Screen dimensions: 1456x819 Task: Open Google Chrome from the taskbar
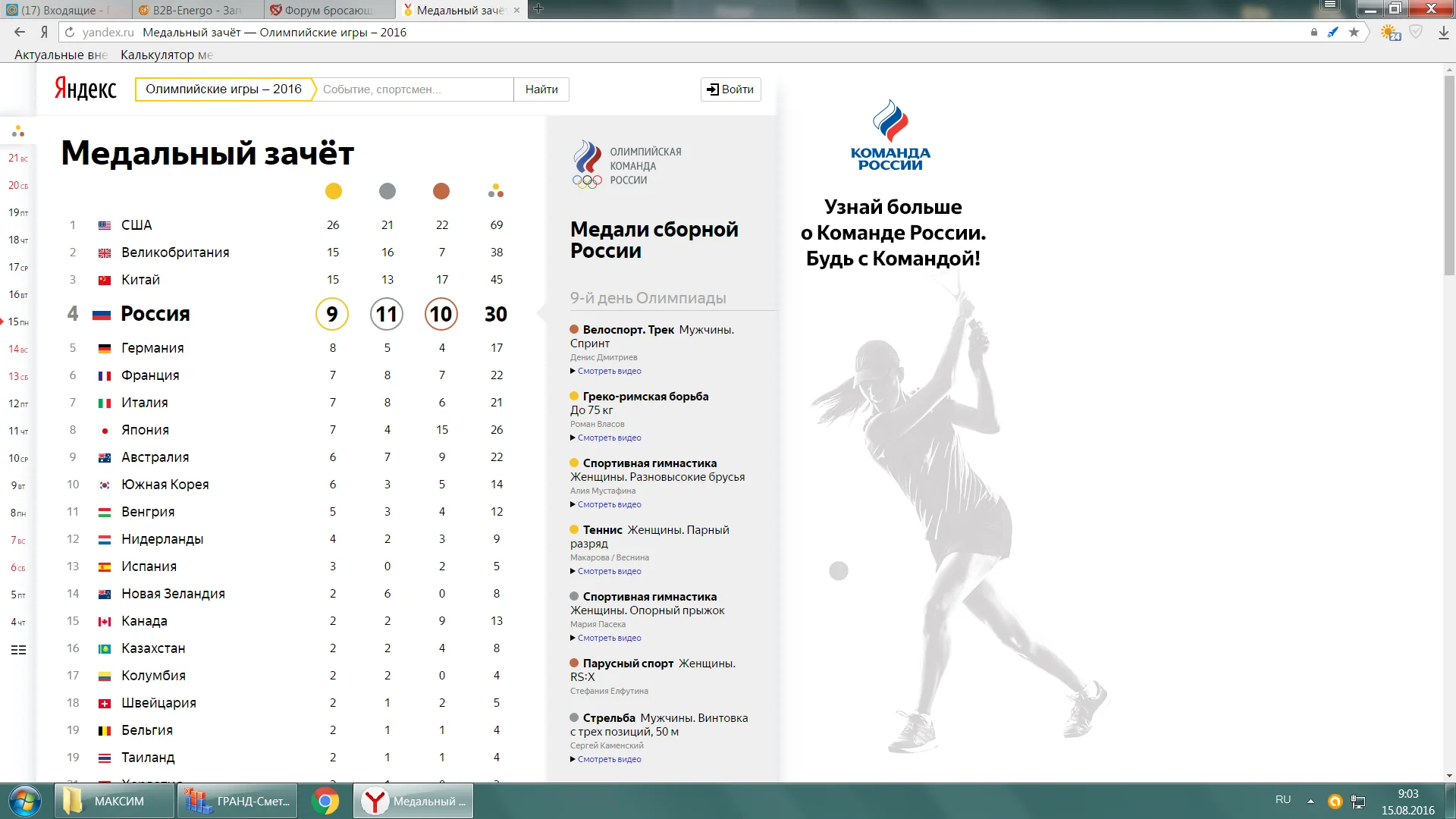(x=325, y=801)
